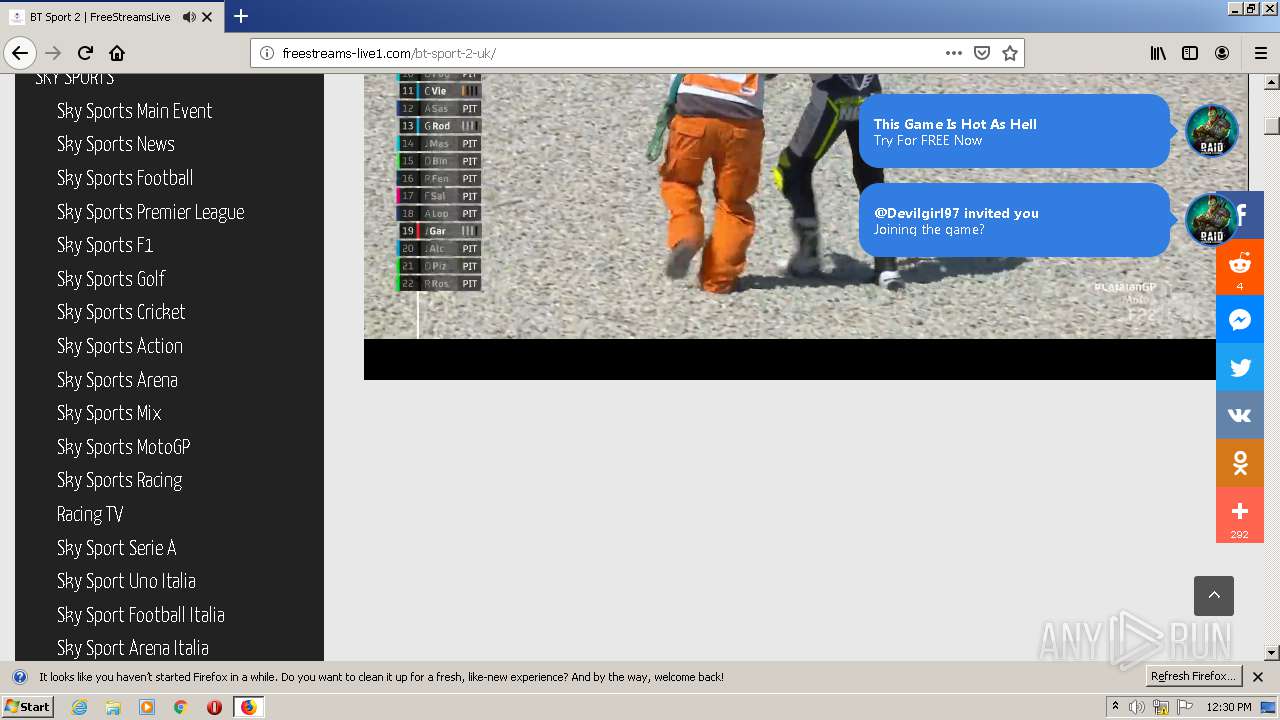Screen dimensions: 1280x720
Task: Open the Windows Start menu
Action: click(x=27, y=706)
